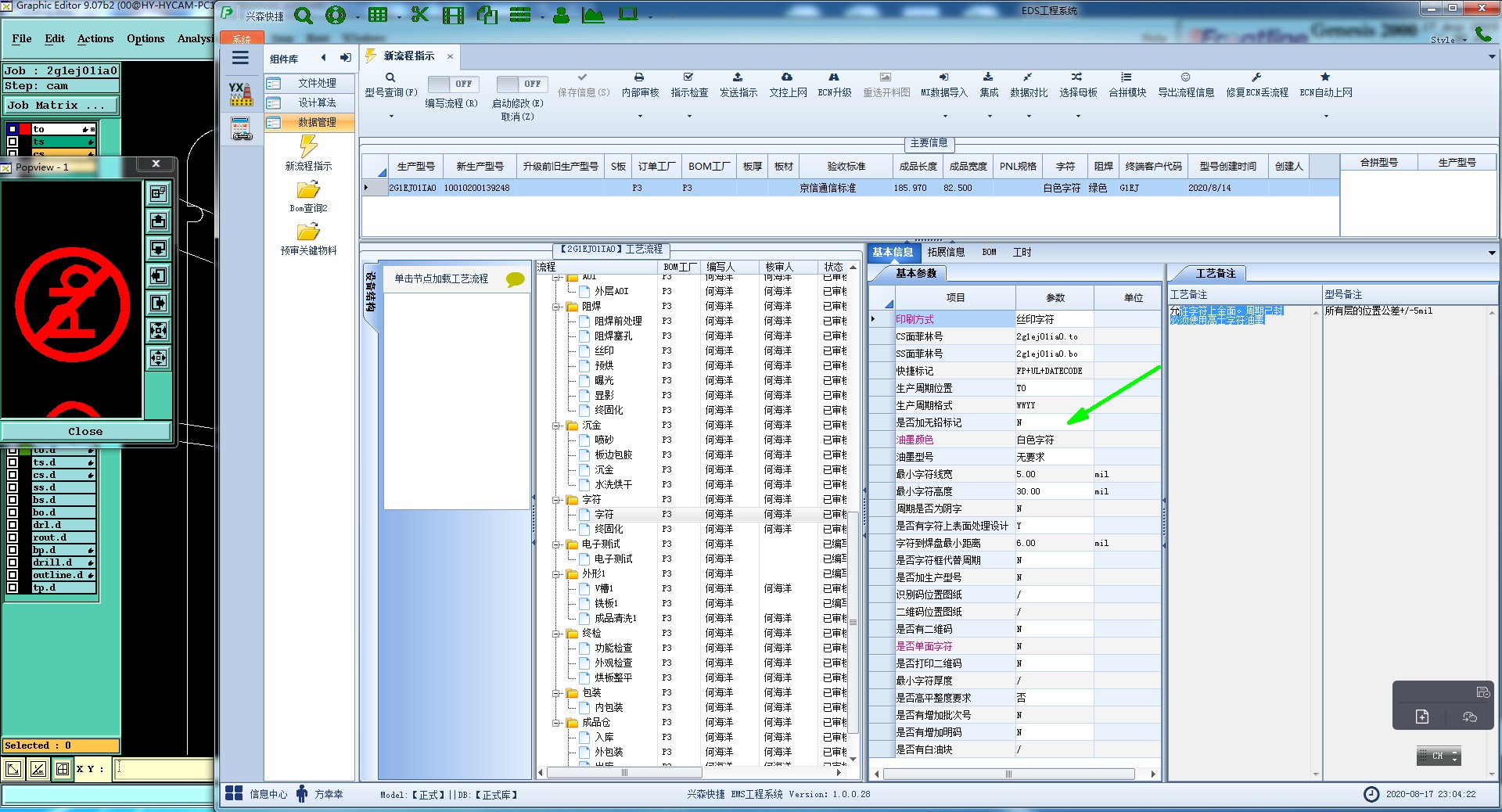The height and width of the screenshot is (812, 1502).
Task: Open Options menu in Graphic Editor
Action: click(146, 38)
